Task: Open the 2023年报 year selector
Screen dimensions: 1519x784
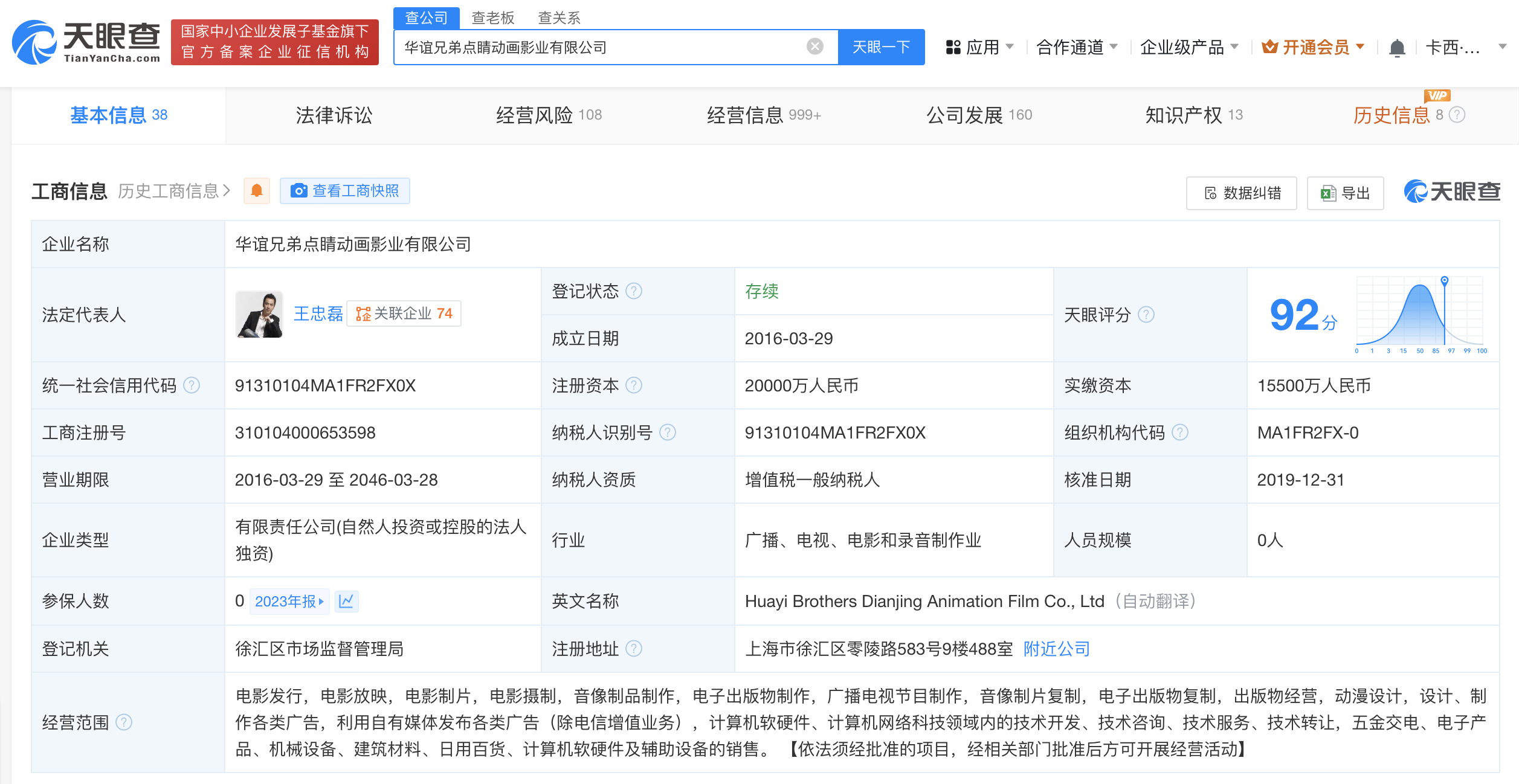Action: click(x=289, y=601)
